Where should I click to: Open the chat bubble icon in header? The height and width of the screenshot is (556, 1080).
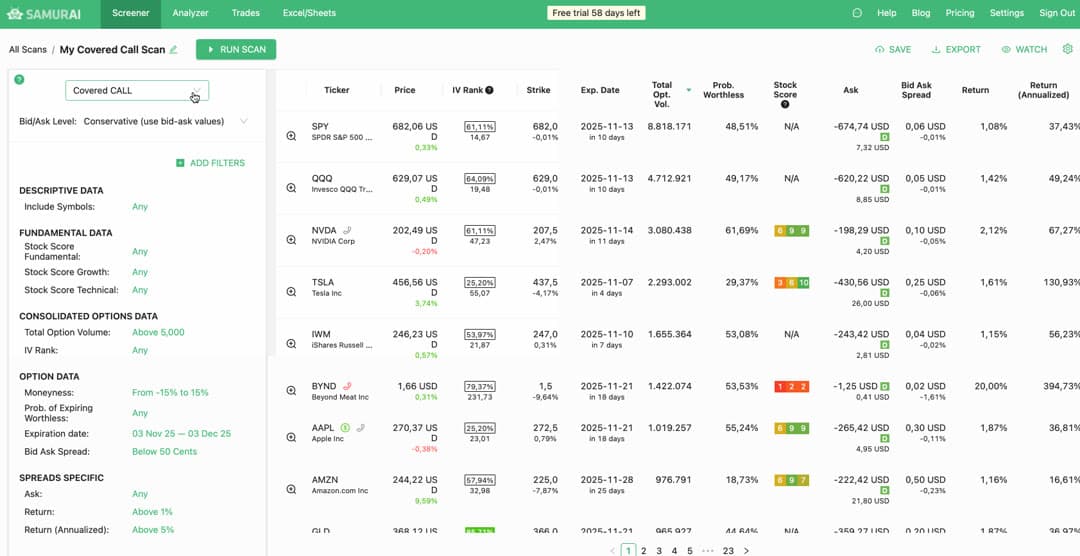point(857,13)
